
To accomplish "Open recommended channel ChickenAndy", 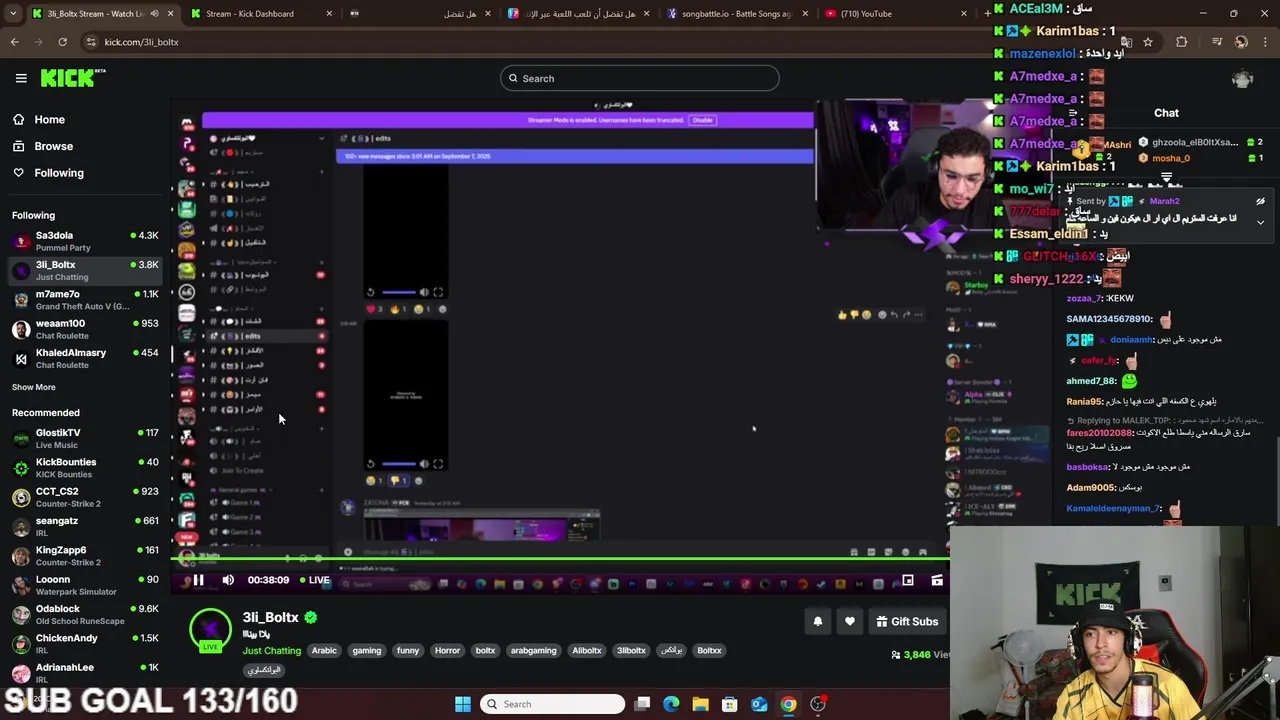I will [x=85, y=643].
